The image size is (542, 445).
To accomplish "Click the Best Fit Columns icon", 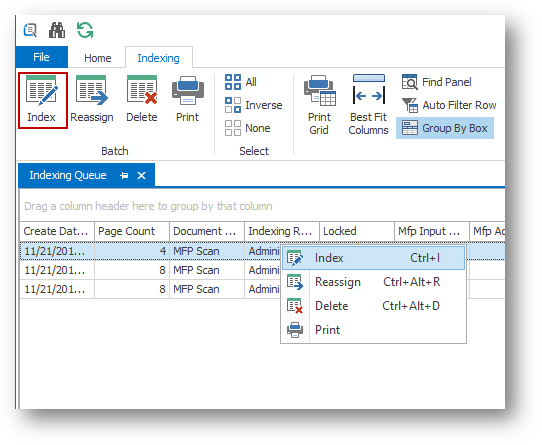I will point(368,90).
